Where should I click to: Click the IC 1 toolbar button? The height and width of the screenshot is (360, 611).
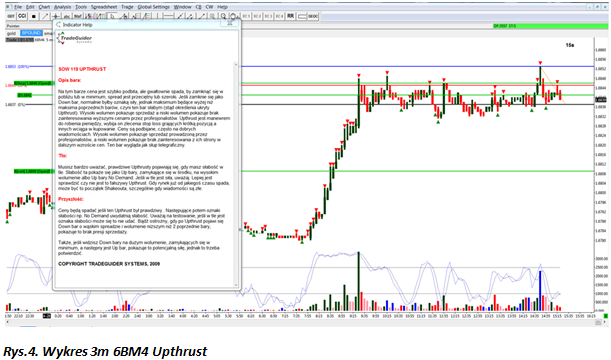(x=246, y=16)
